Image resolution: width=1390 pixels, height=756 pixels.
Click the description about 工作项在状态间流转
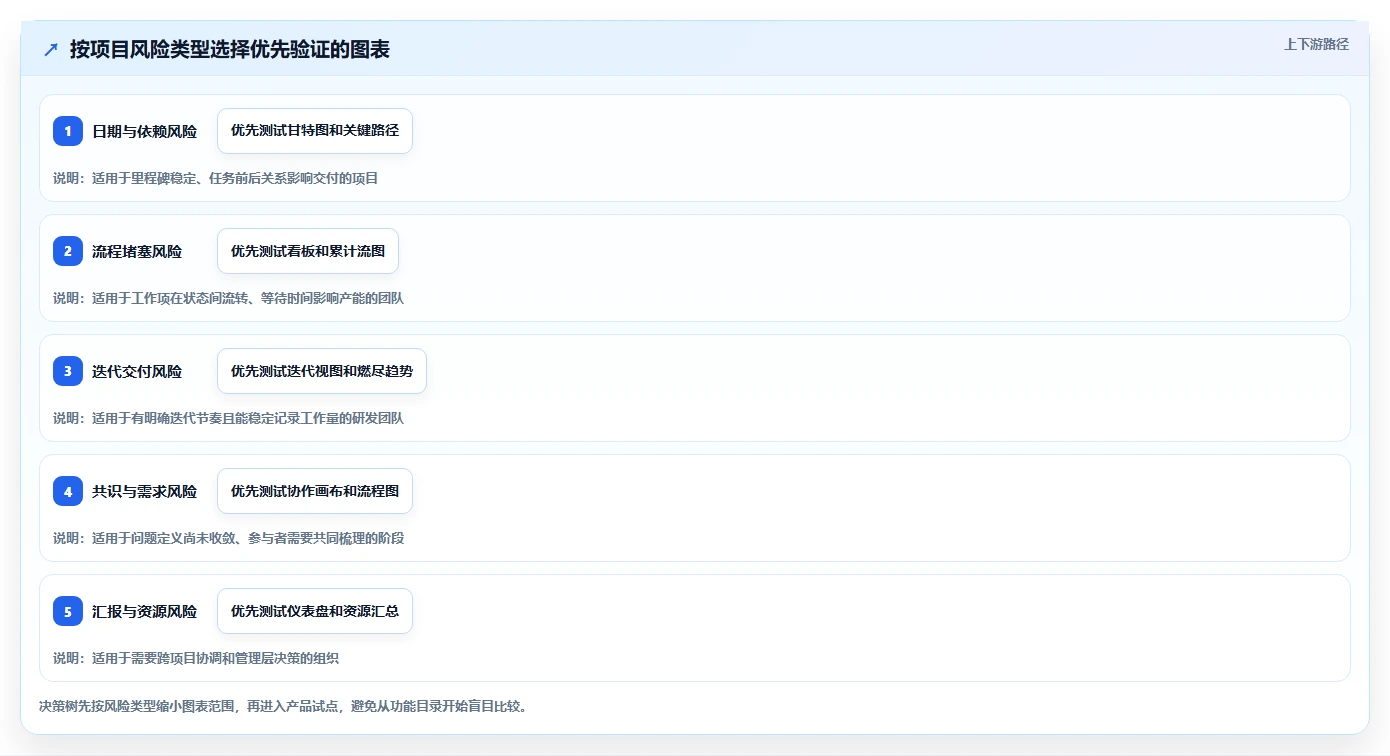[x=229, y=298]
